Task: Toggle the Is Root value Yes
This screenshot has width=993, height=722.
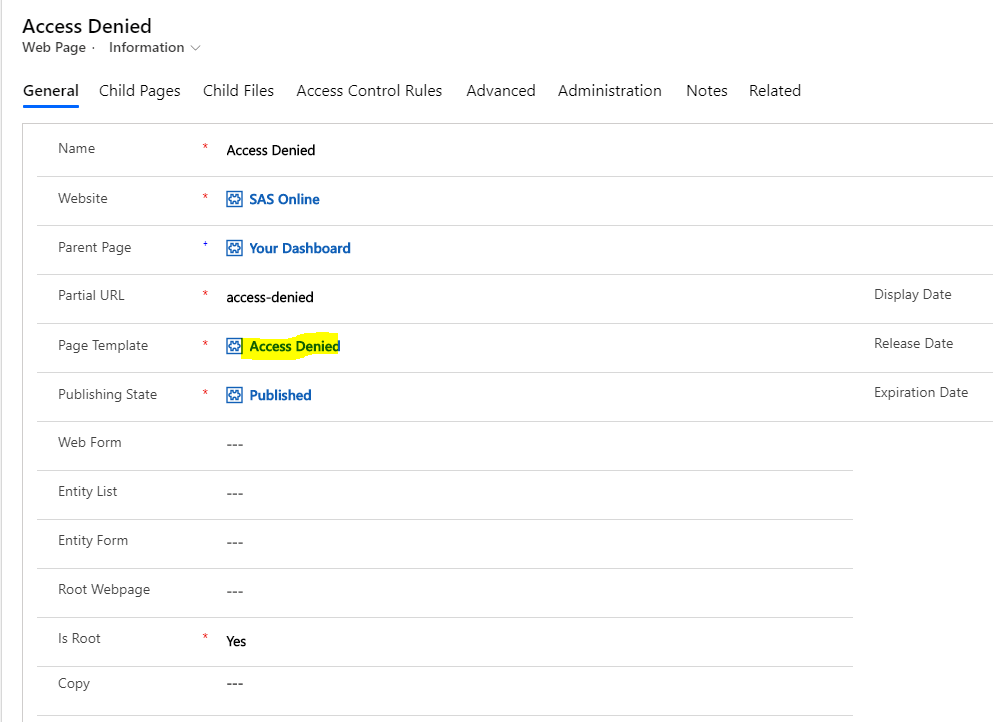Action: [236, 641]
